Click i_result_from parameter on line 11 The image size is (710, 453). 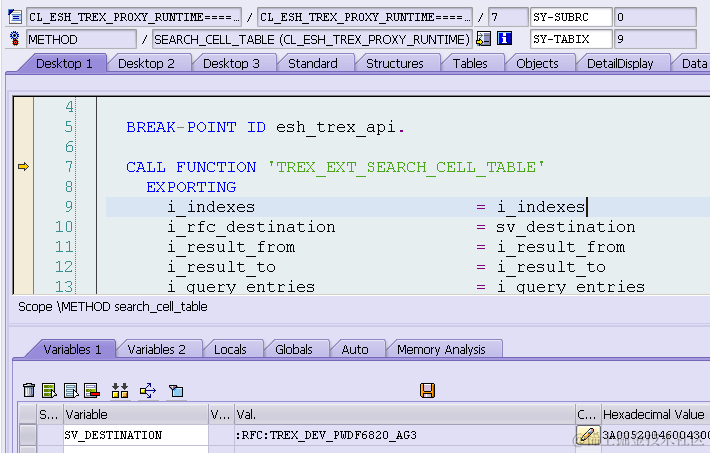coord(231,246)
